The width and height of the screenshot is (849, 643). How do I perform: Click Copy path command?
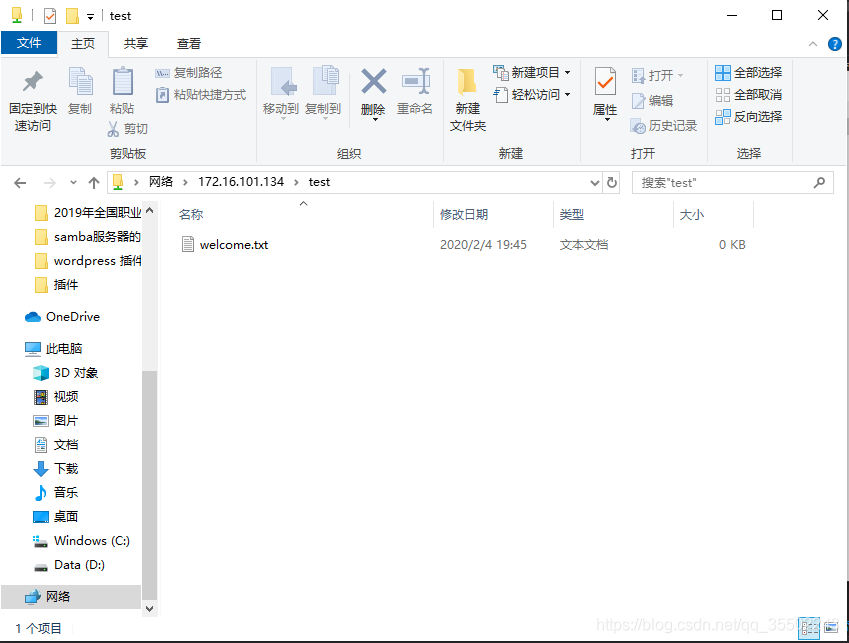coord(188,73)
